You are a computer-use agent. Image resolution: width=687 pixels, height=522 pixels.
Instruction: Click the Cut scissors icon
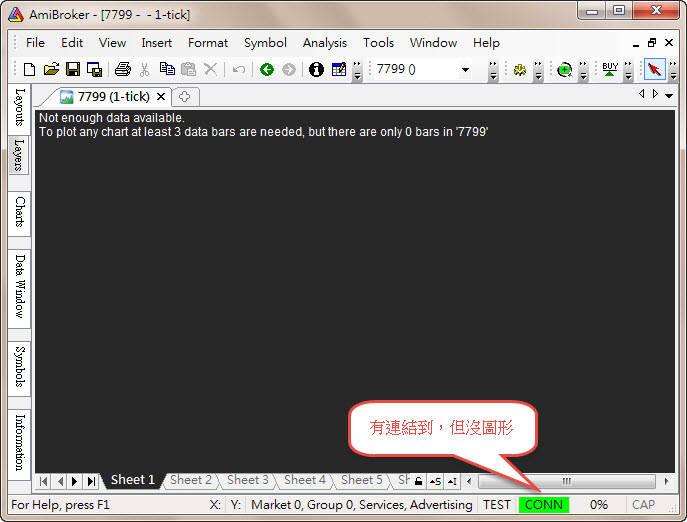[x=145, y=69]
